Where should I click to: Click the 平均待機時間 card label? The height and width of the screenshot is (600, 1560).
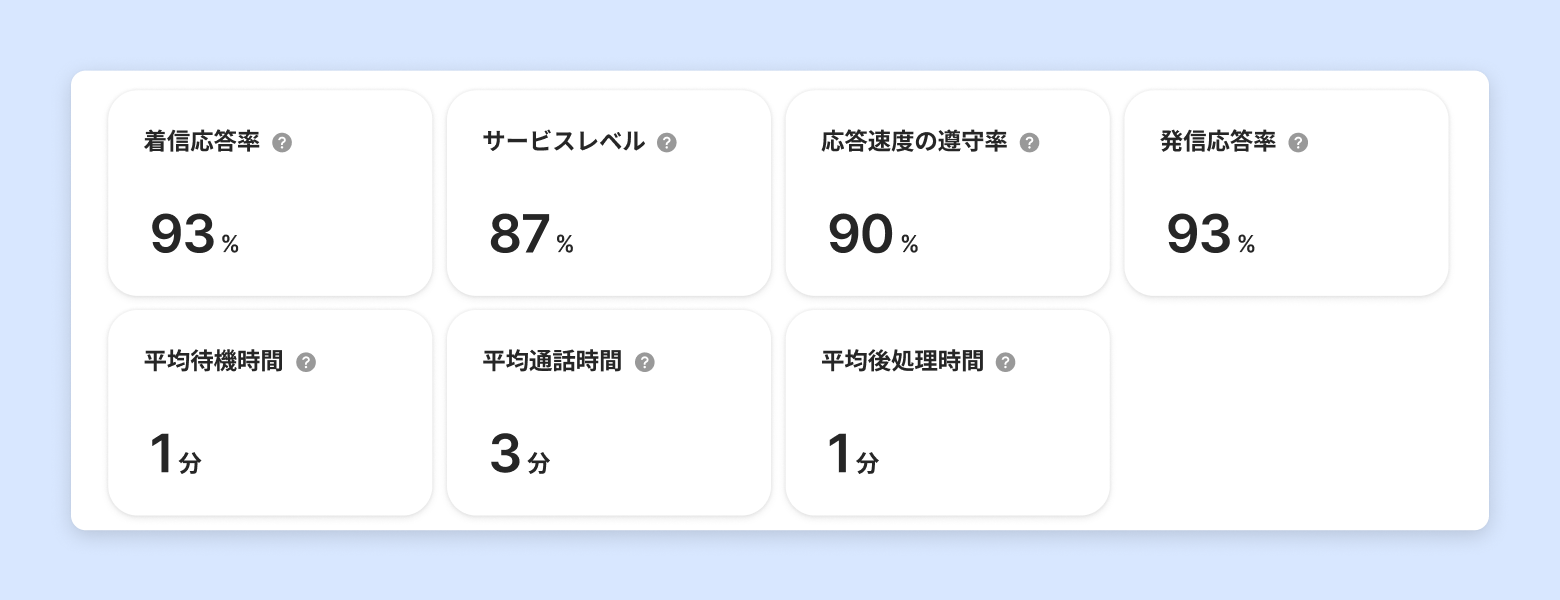click(213, 361)
